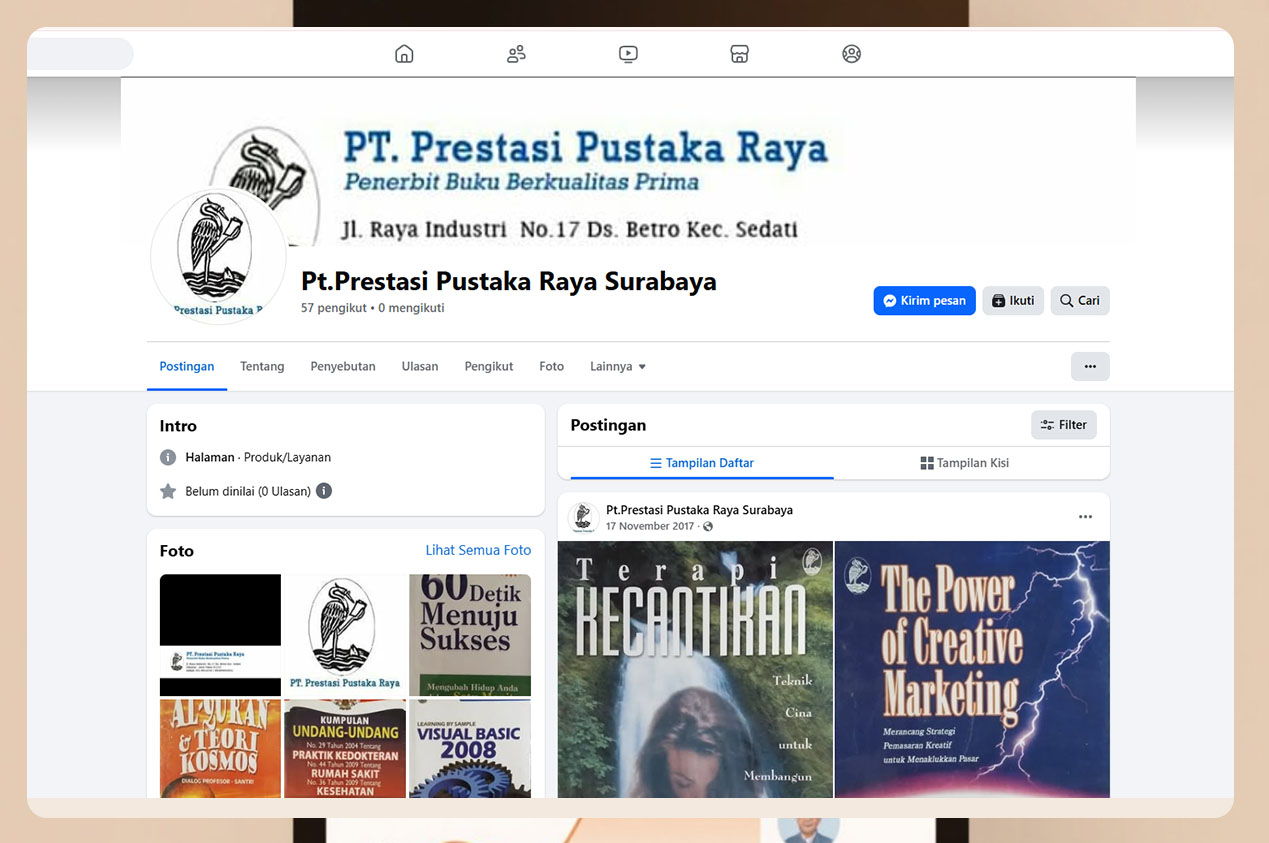Click the globe public-audience icon on post

pos(708,527)
